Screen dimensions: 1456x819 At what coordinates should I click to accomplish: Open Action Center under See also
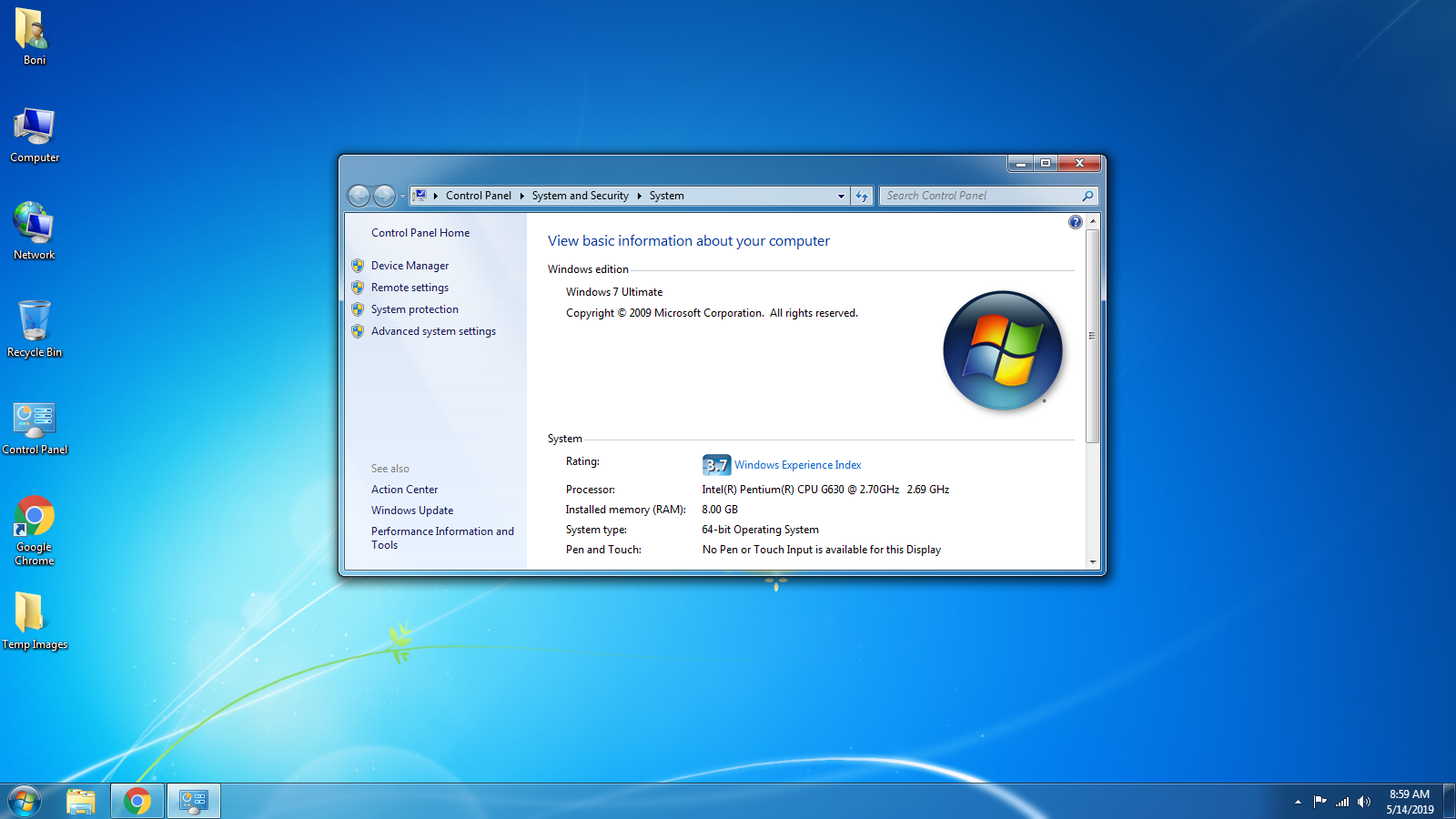pyautogui.click(x=404, y=490)
